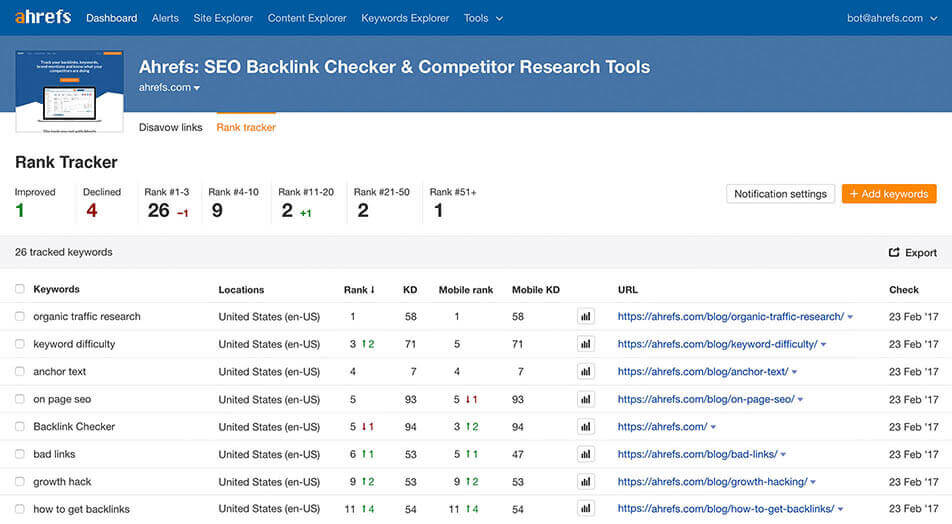This screenshot has width=952, height=524.
Task: Check the Backlink Checker row
Action: tap(20, 426)
